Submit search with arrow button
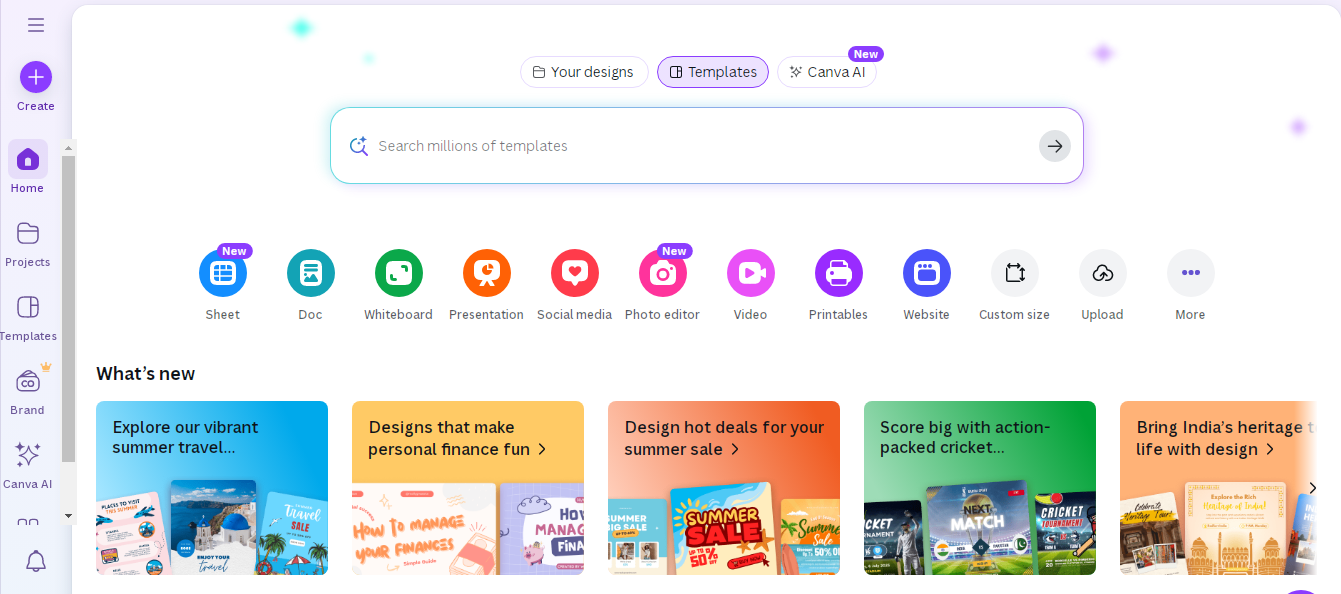1341x594 pixels. click(x=1054, y=146)
